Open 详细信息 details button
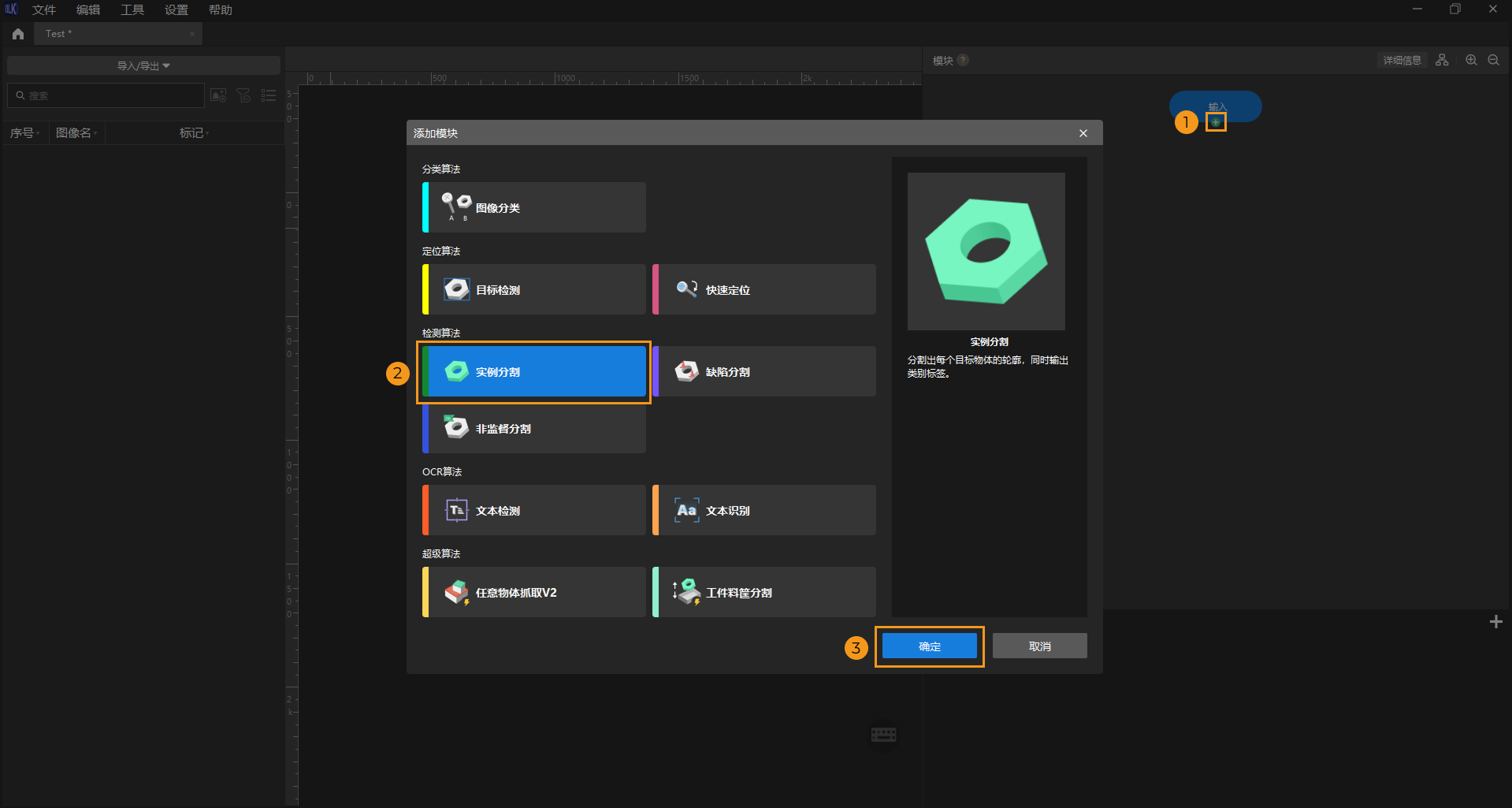 (x=1402, y=60)
